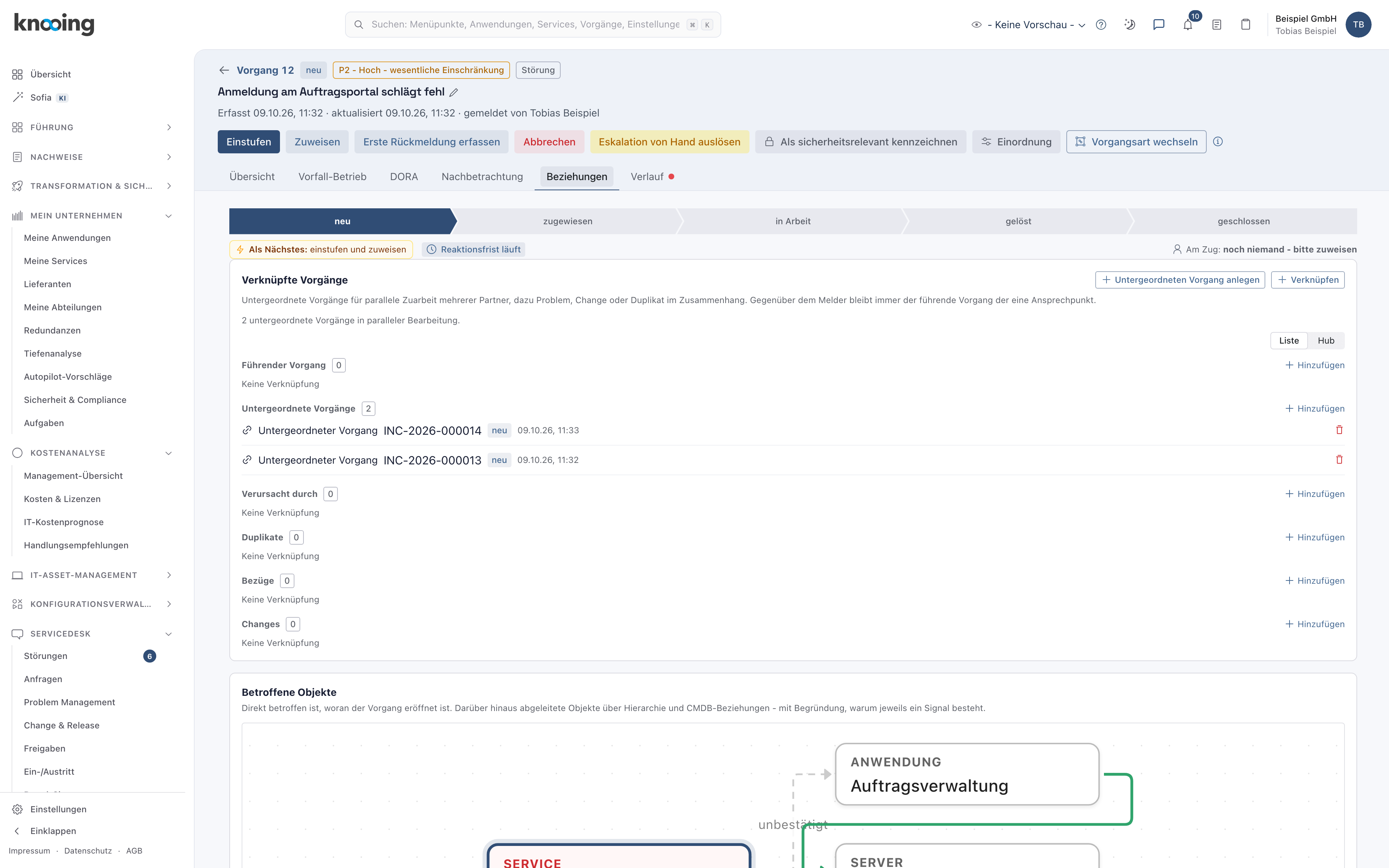Edit the title with the pencil icon

point(454,93)
